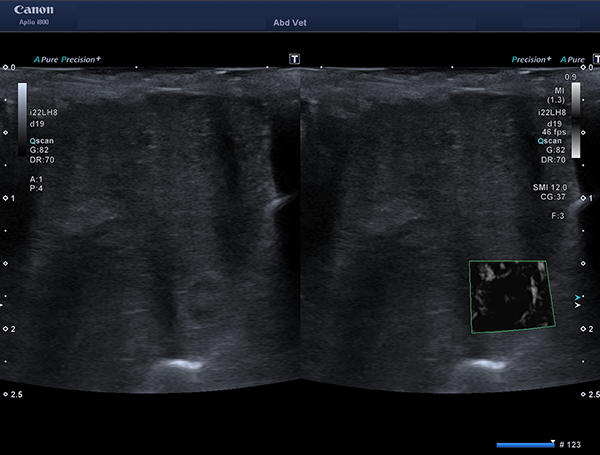The width and height of the screenshot is (600, 455).
Task: Click the F:3 parameter label
Action: coord(558,216)
